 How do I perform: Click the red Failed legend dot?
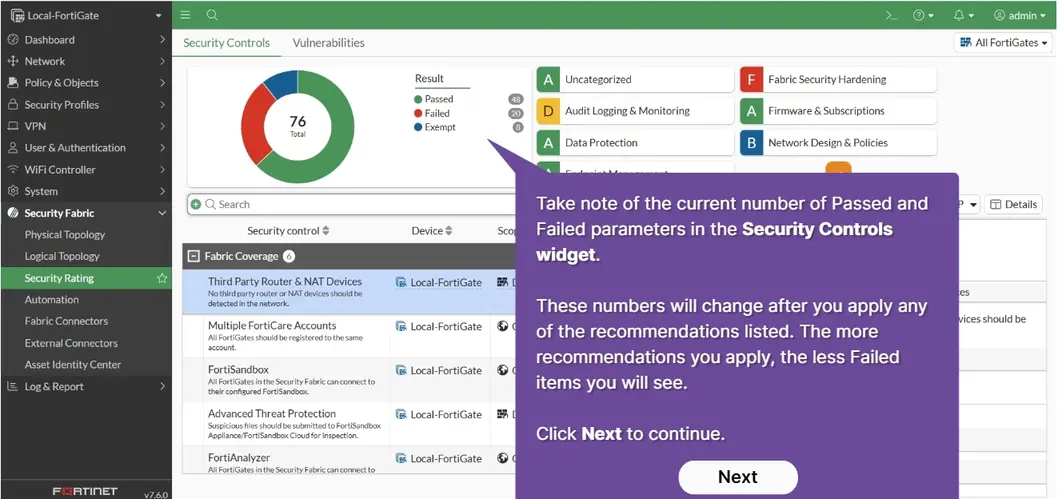pyautogui.click(x=418, y=113)
